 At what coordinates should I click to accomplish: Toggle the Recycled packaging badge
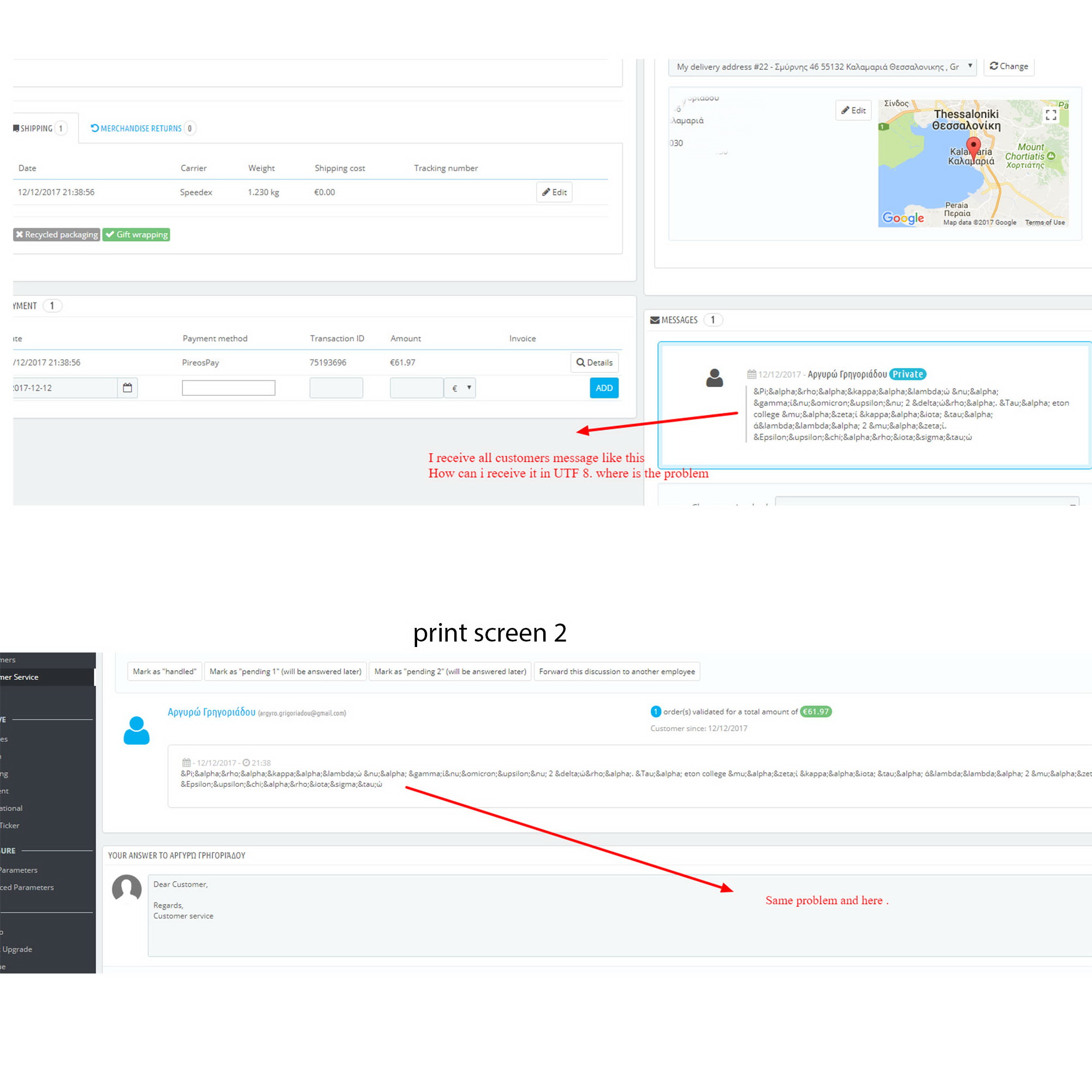(57, 235)
